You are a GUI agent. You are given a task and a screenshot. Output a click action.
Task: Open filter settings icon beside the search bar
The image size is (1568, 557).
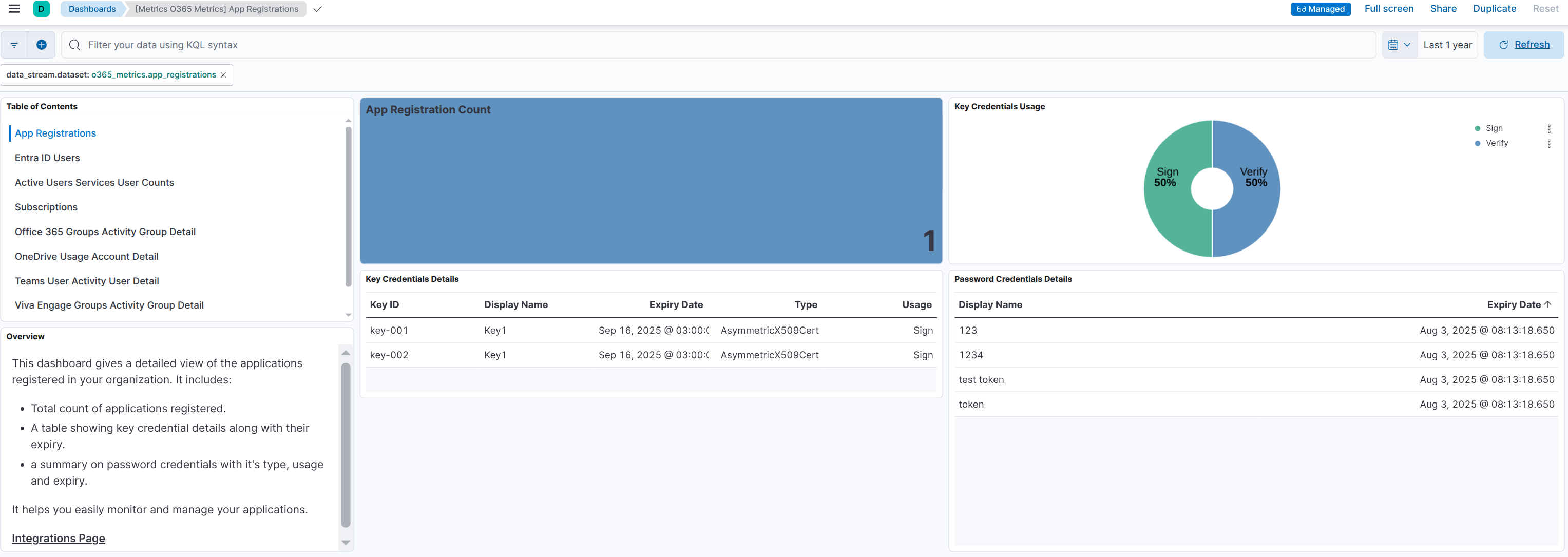[x=13, y=45]
